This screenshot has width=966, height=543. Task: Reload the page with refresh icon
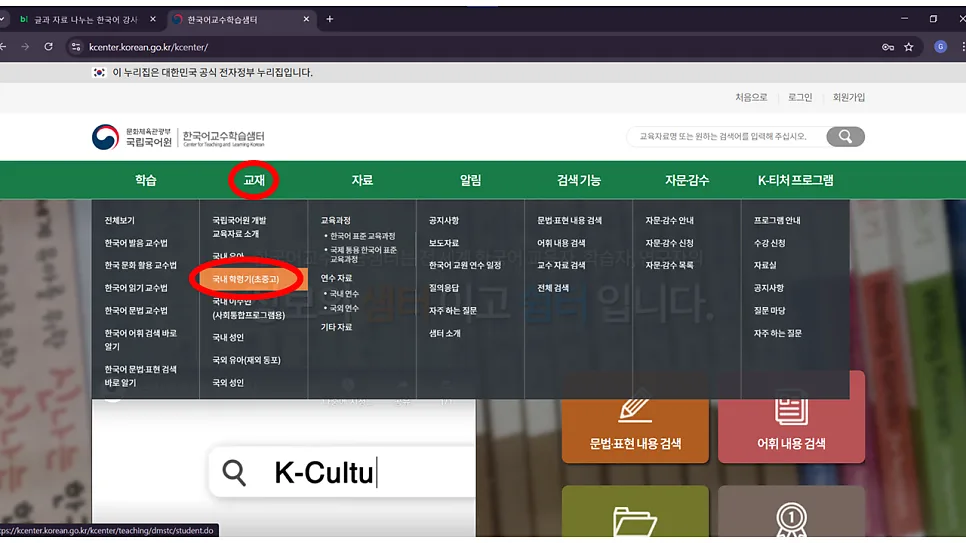pyautogui.click(x=48, y=47)
